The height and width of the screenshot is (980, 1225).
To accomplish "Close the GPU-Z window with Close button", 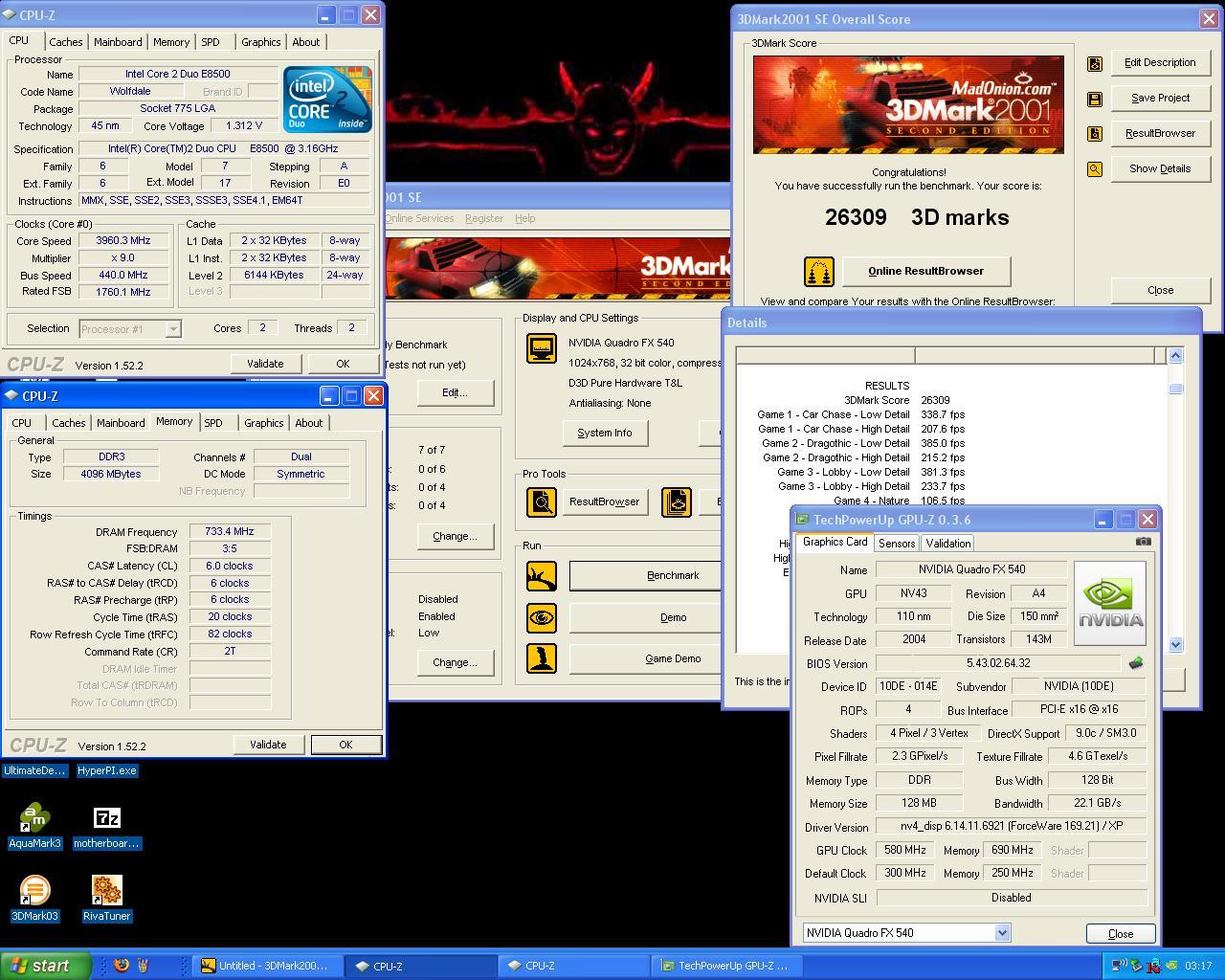I will (1121, 933).
